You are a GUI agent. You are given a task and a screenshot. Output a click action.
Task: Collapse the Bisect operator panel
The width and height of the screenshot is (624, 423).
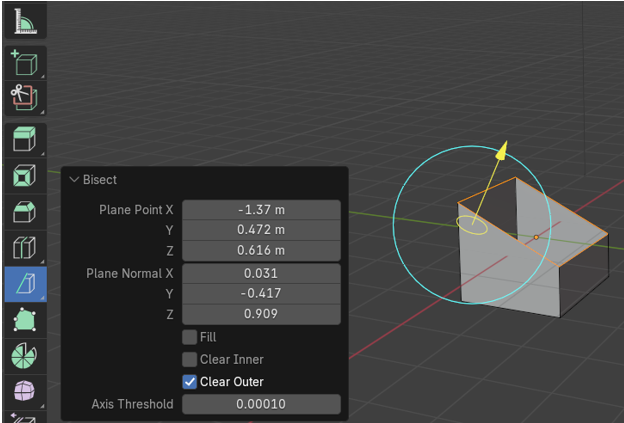tap(74, 180)
